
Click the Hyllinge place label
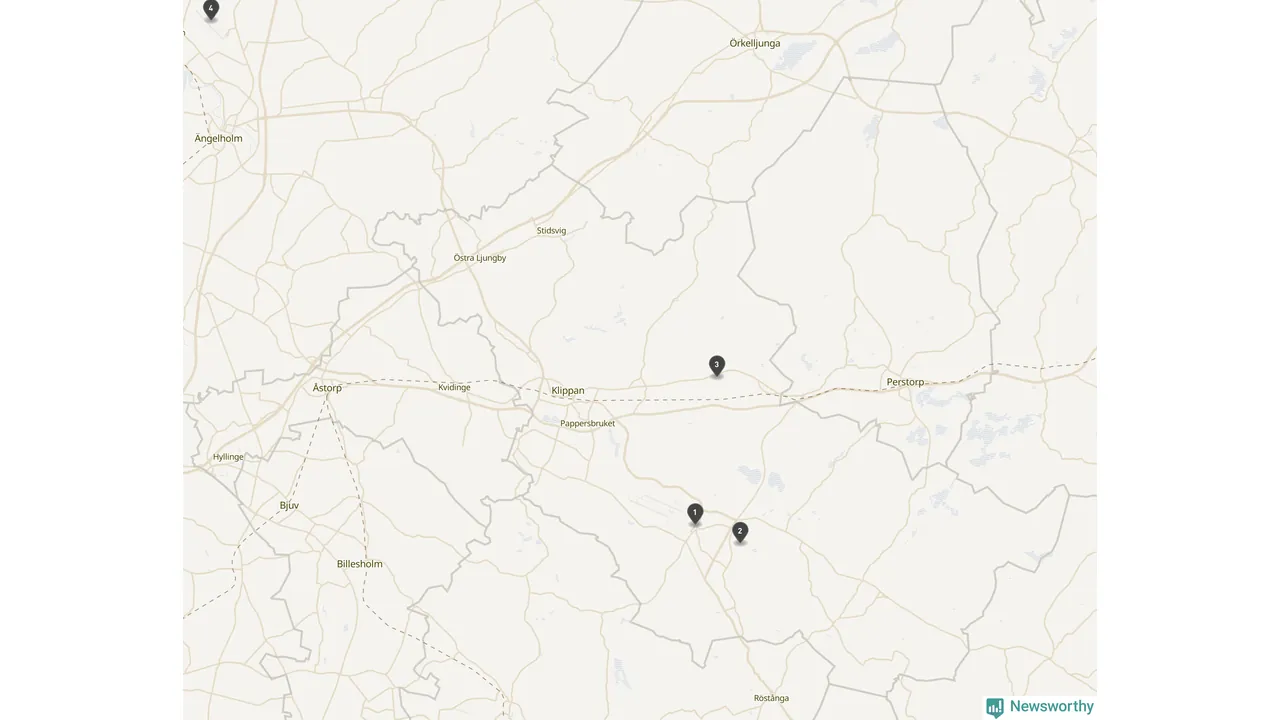tap(228, 457)
